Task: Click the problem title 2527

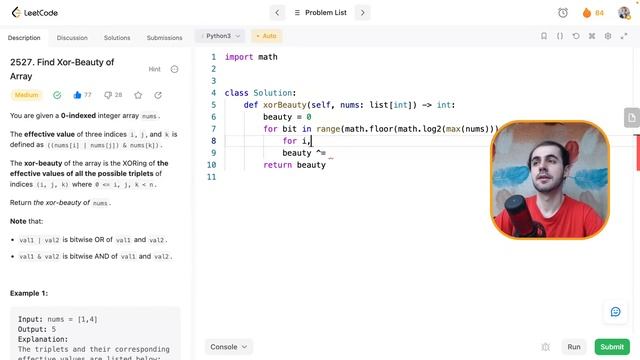Action: pyautogui.click(x=62, y=69)
